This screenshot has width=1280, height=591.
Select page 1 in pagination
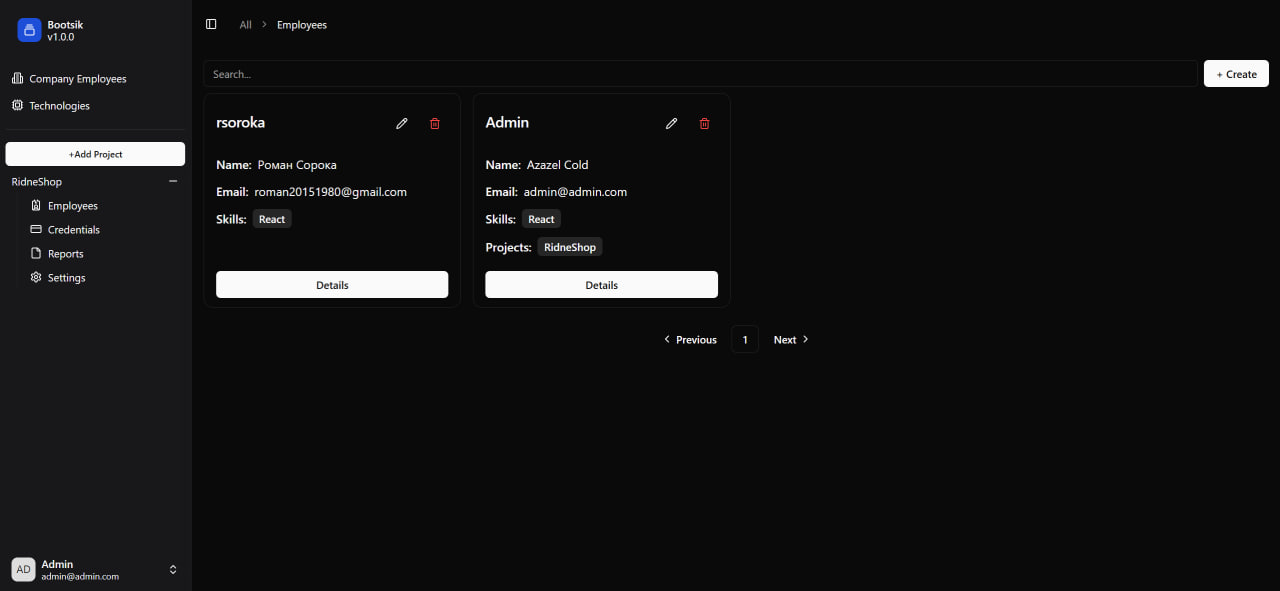(745, 339)
